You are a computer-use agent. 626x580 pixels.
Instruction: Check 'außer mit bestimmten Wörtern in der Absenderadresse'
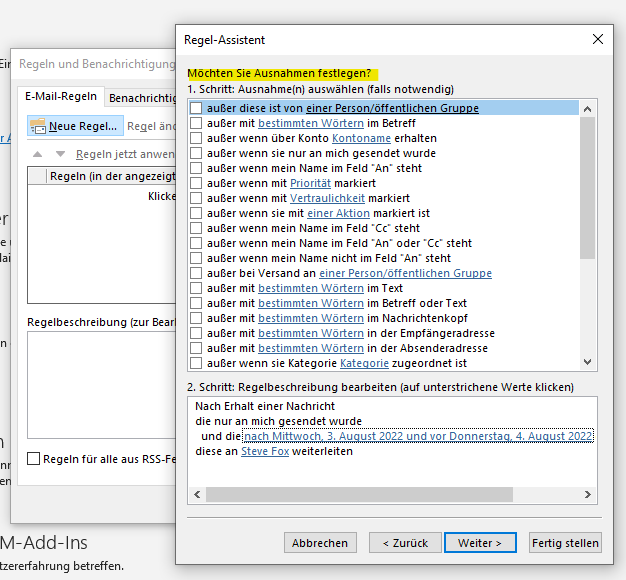pos(196,348)
